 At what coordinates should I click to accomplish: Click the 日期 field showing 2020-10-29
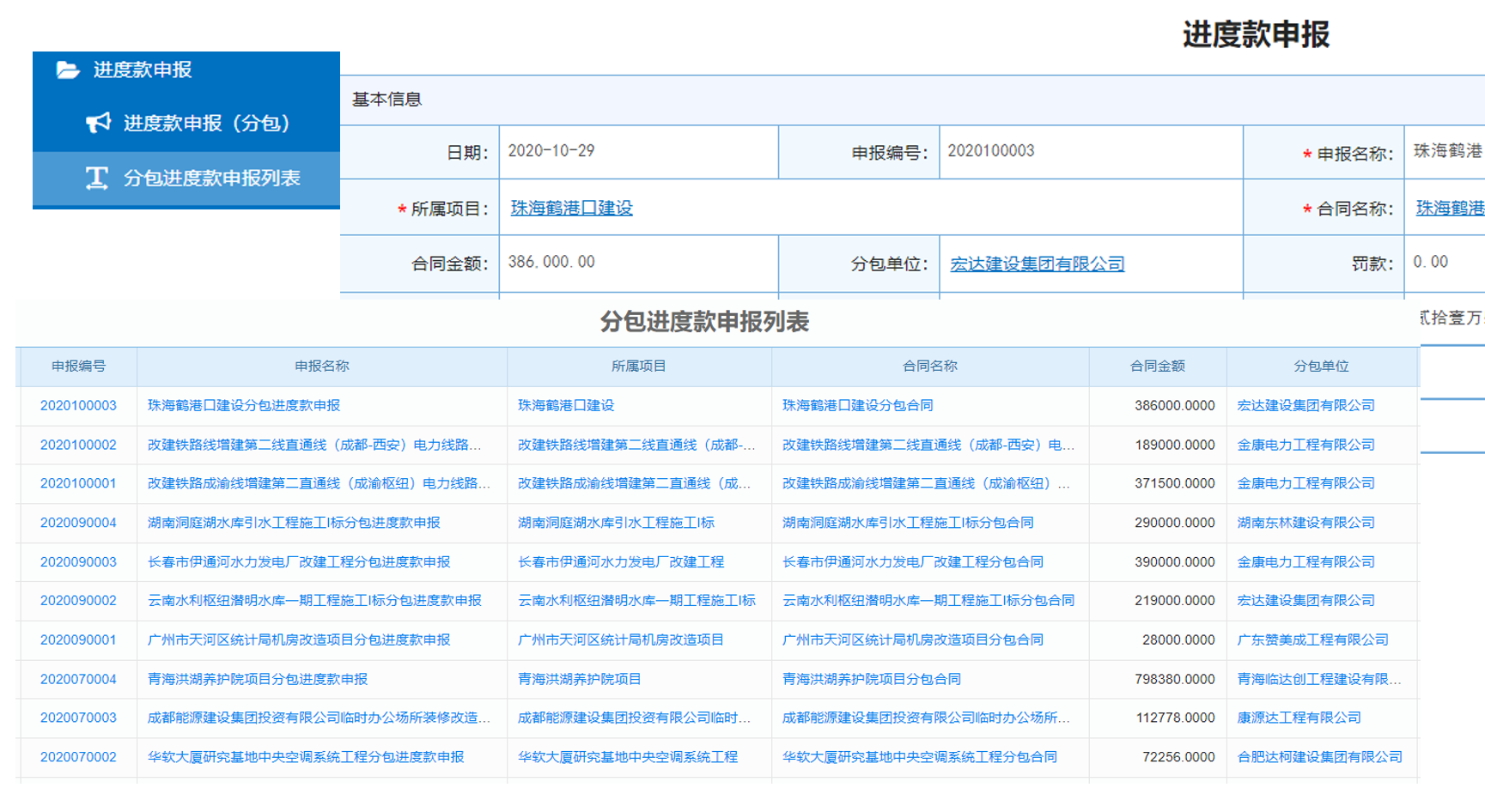(x=638, y=152)
